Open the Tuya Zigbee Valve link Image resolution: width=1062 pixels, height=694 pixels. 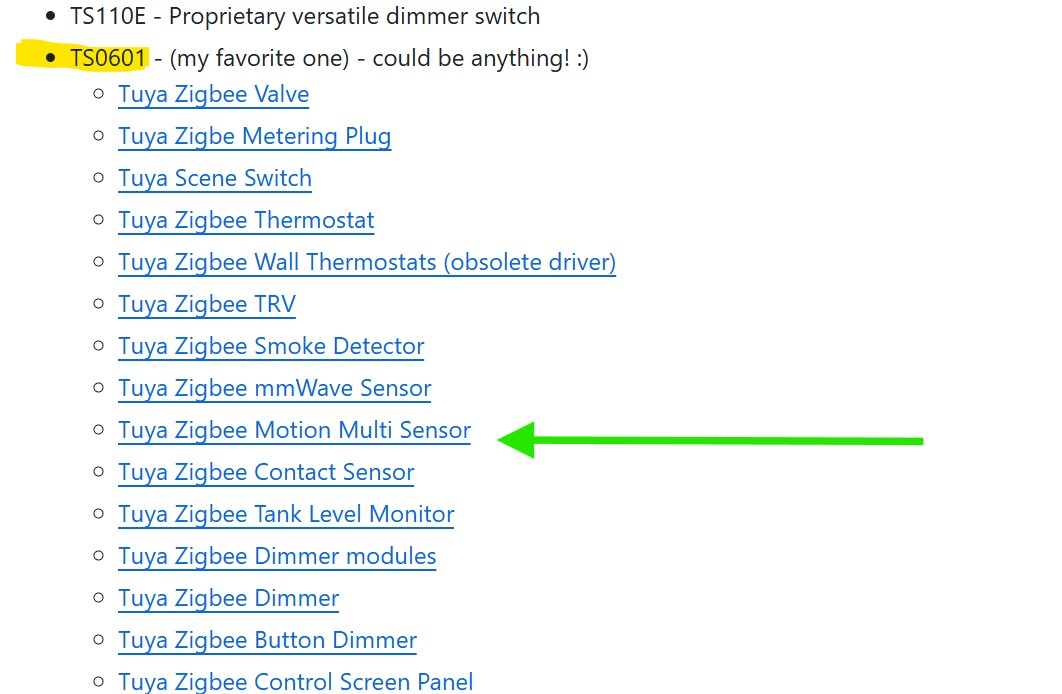[213, 94]
